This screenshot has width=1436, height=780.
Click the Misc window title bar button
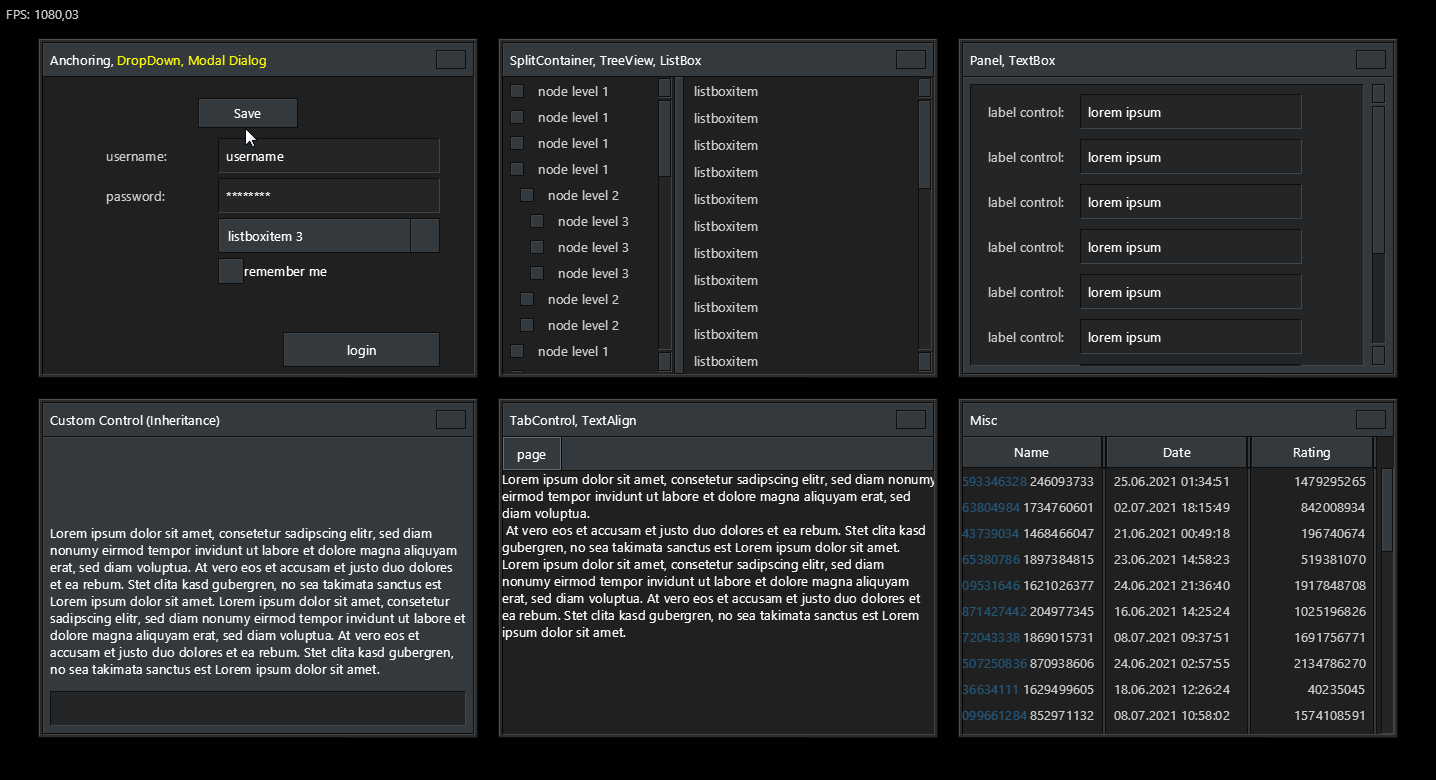click(1370, 419)
